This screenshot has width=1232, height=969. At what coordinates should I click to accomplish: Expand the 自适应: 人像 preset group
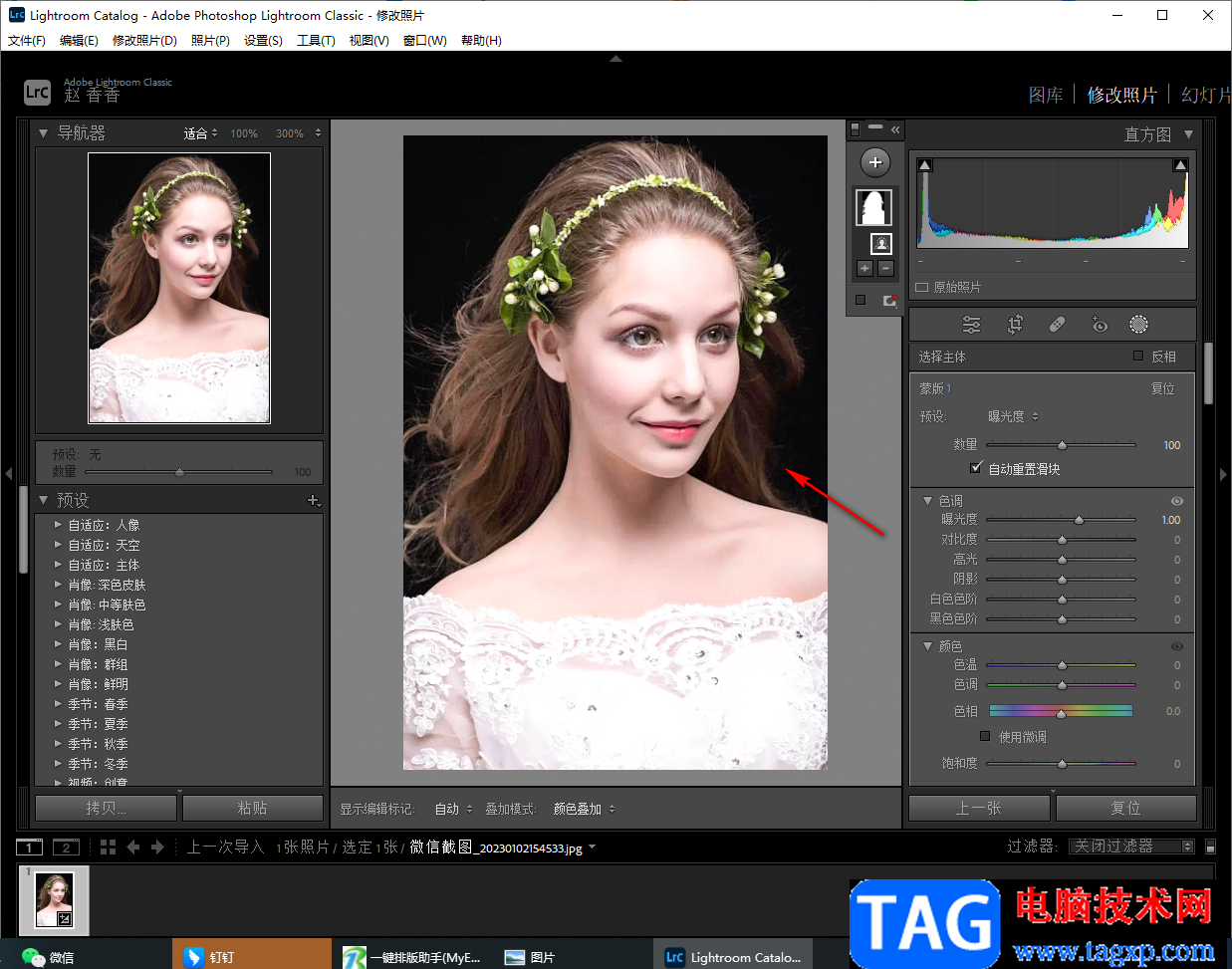tap(59, 525)
